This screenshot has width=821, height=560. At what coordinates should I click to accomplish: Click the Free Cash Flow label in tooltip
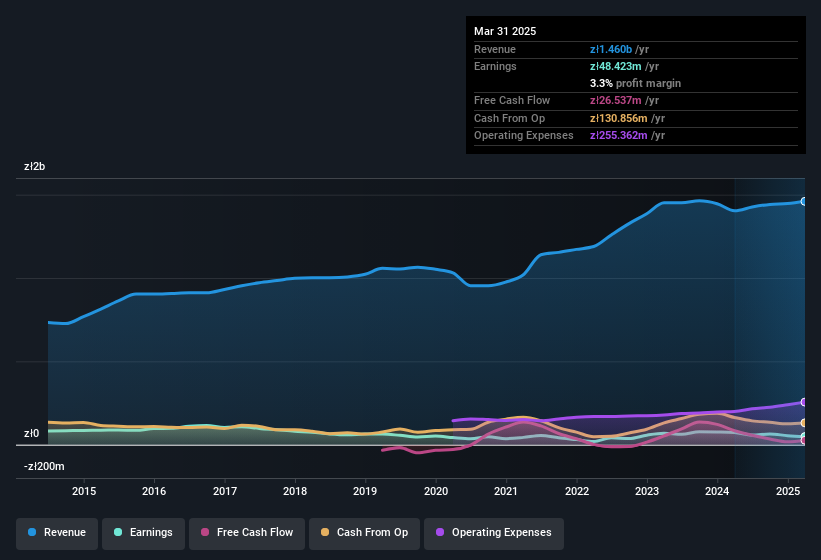coord(512,100)
